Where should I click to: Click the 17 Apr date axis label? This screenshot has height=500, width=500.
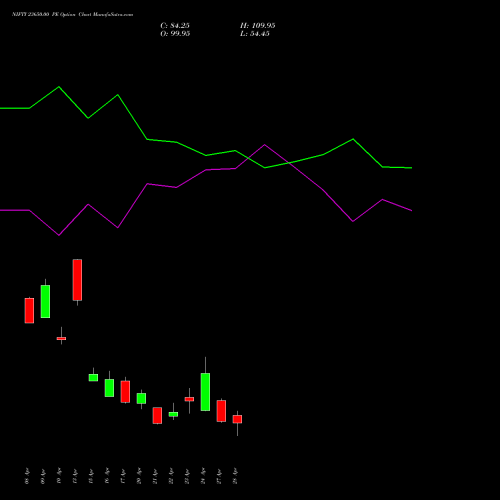(x=123, y=476)
